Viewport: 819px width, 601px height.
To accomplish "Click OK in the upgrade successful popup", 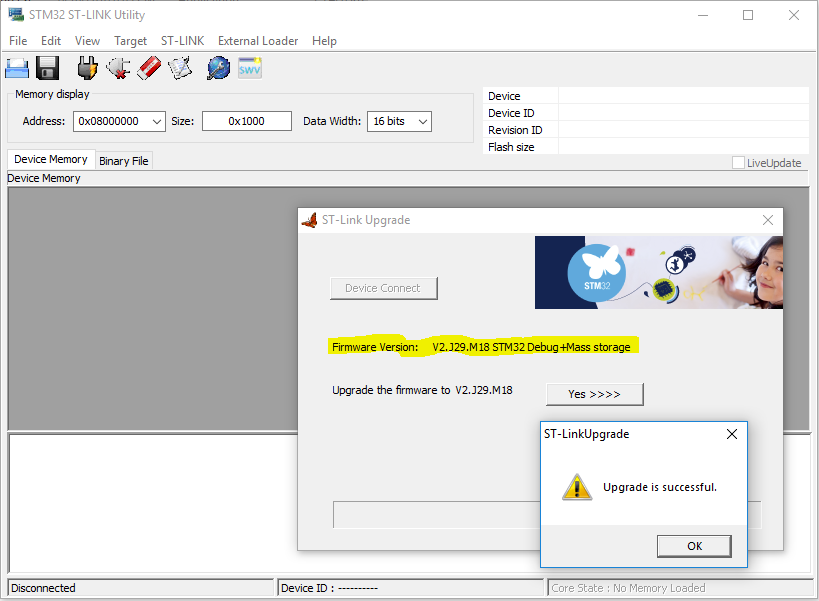I will point(694,546).
